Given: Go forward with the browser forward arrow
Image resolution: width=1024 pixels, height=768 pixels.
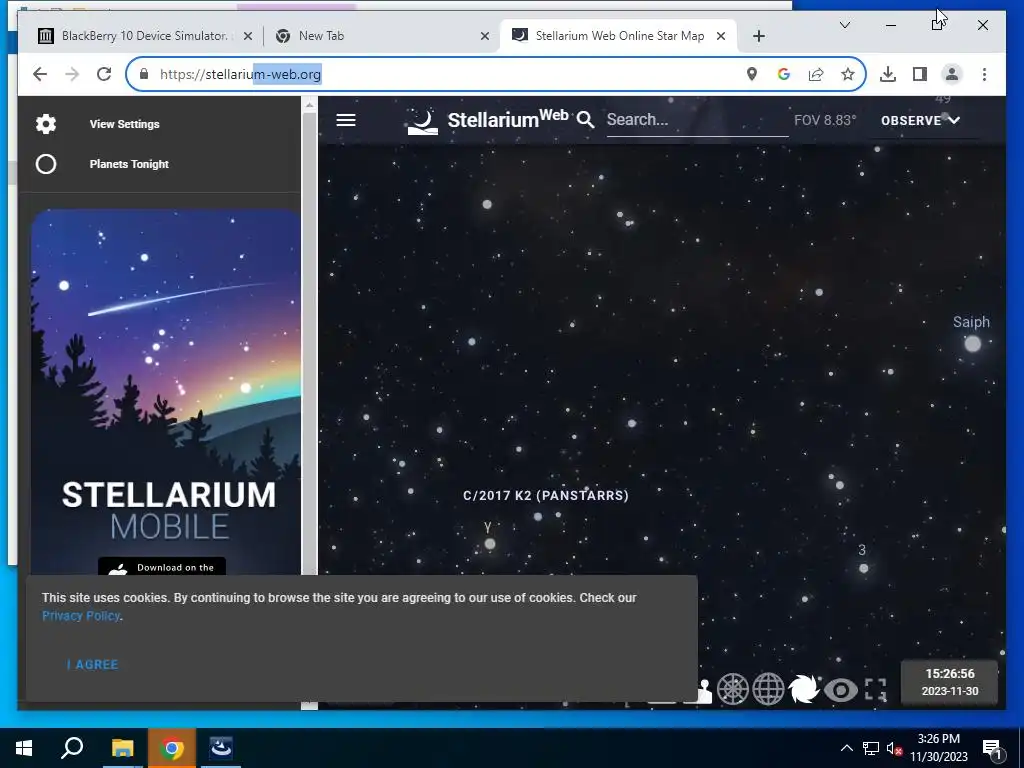Looking at the screenshot, I should (72, 74).
